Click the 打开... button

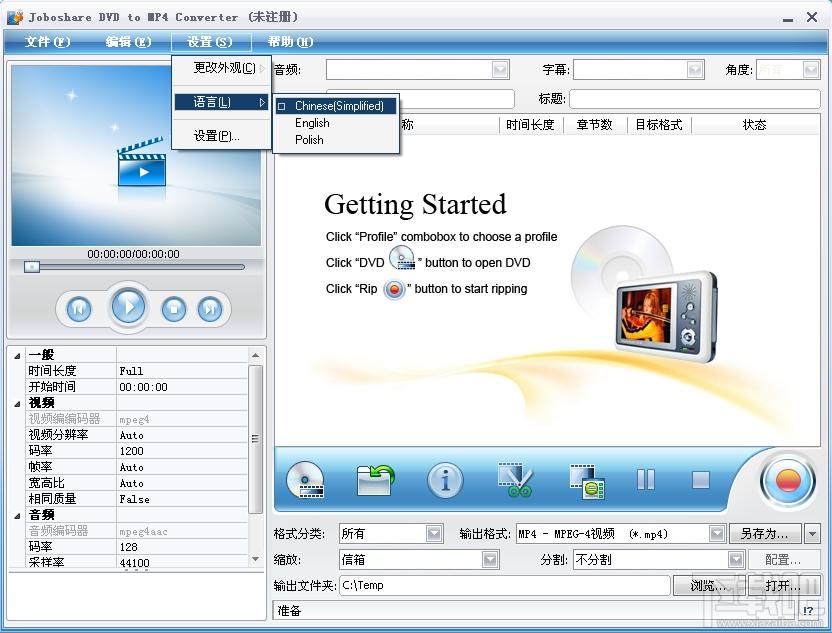pyautogui.click(x=784, y=585)
